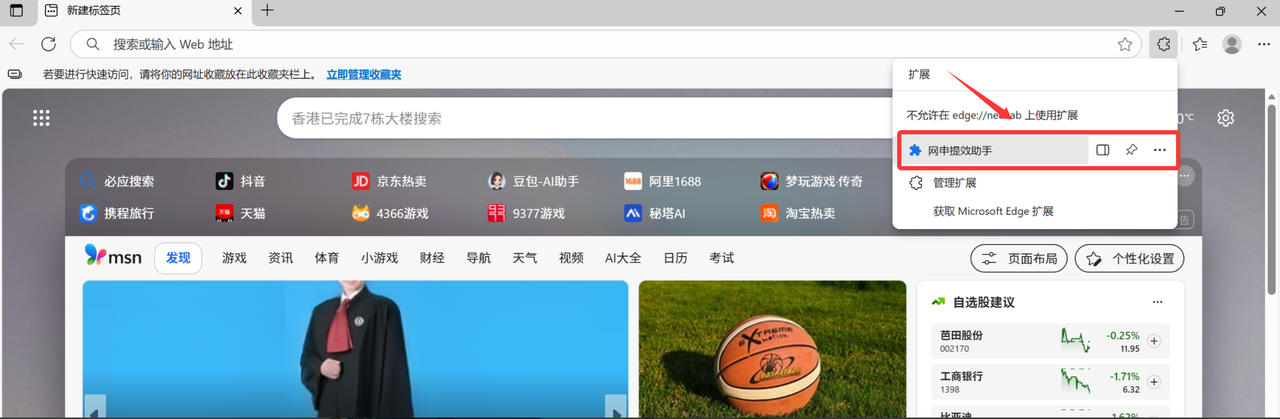This screenshot has height=419, width=1280.
Task: Select the 视频 feed tab
Action: point(571,258)
